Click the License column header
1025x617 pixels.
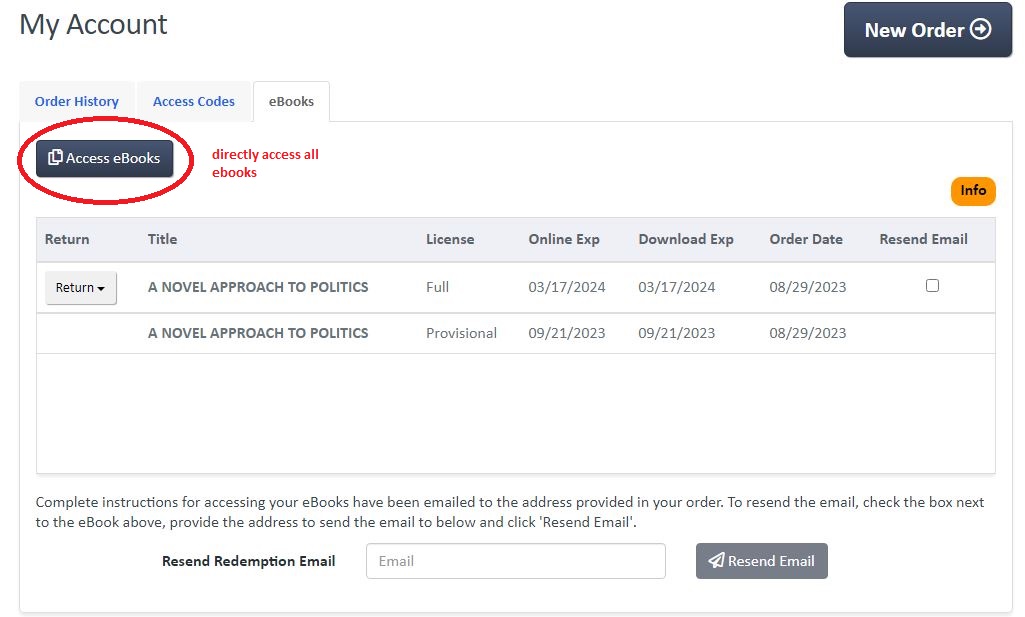tap(450, 239)
